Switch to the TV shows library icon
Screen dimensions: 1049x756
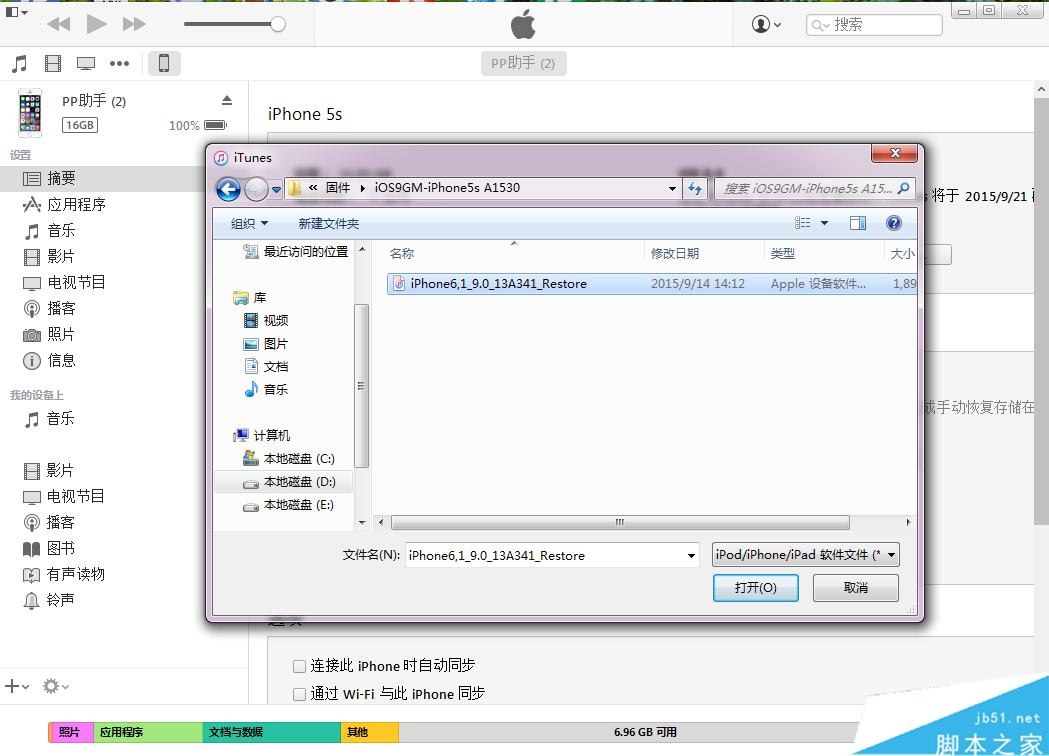click(x=86, y=64)
